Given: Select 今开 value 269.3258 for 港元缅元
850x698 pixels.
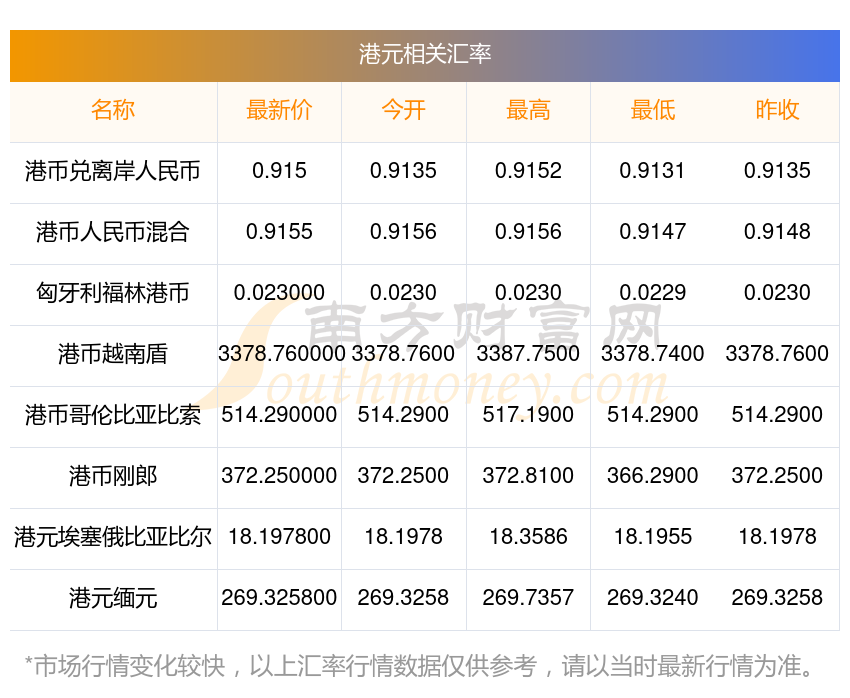Looking at the screenshot, I should [x=403, y=598].
